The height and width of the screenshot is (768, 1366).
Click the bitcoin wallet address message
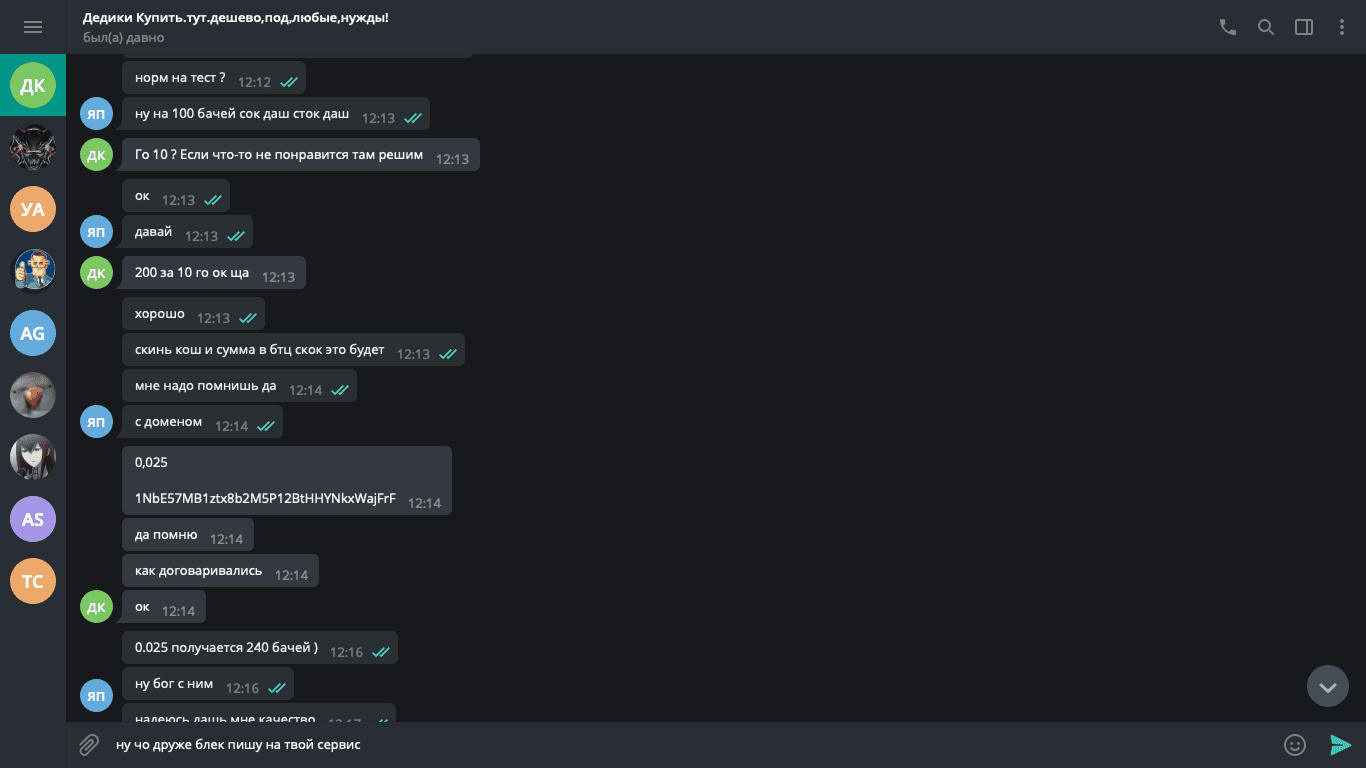pyautogui.click(x=266, y=498)
